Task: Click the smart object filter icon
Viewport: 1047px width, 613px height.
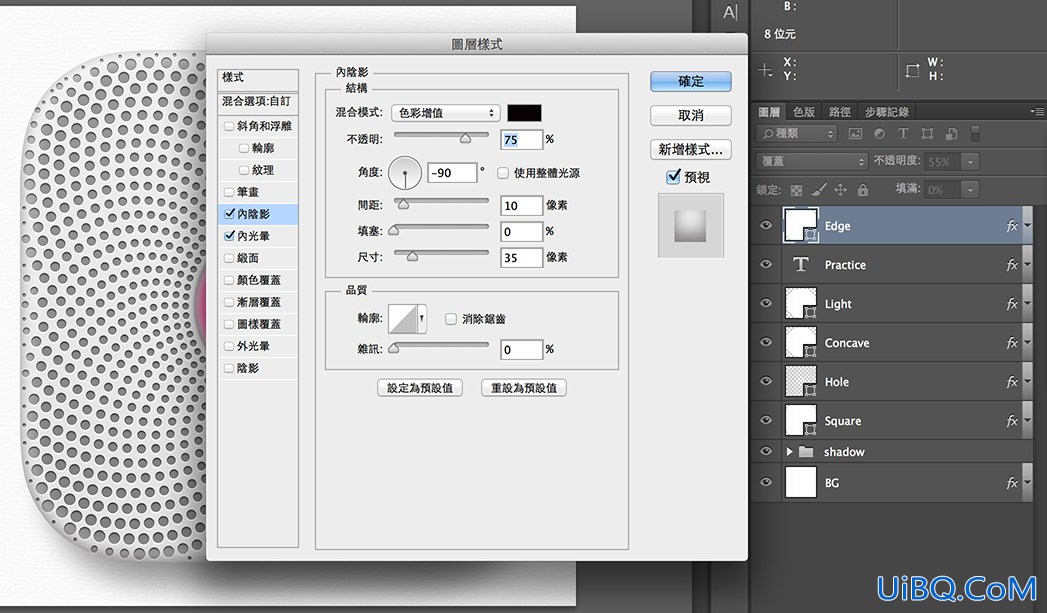Action: (952, 134)
